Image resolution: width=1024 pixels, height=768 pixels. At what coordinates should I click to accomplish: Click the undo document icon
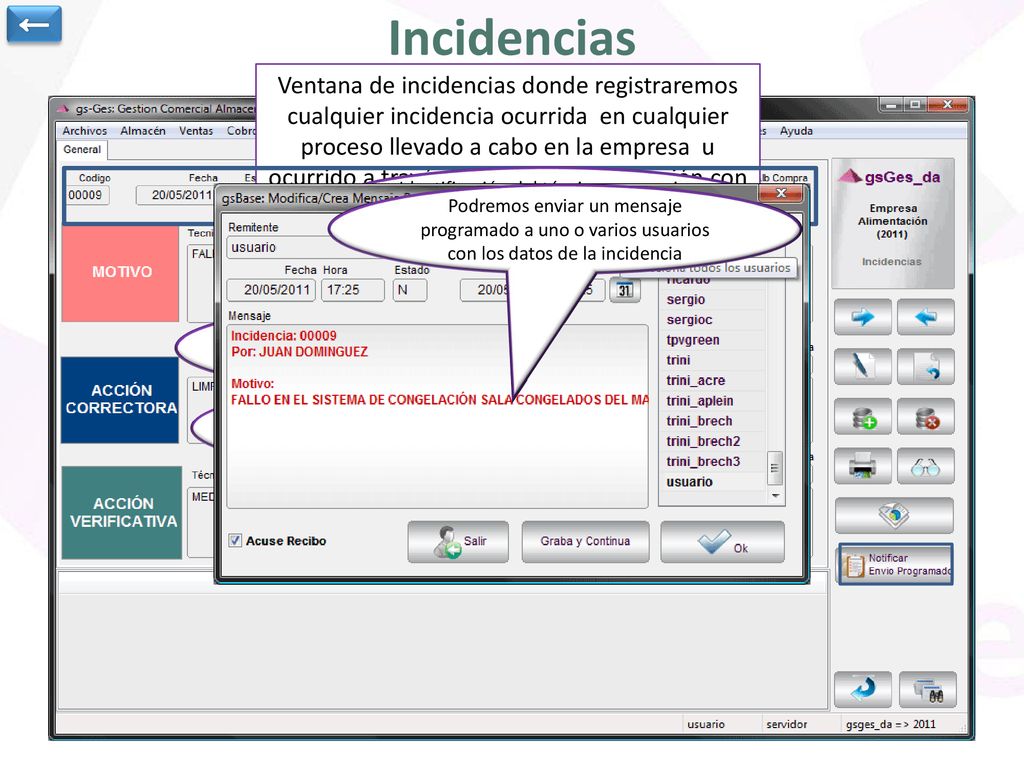point(925,367)
